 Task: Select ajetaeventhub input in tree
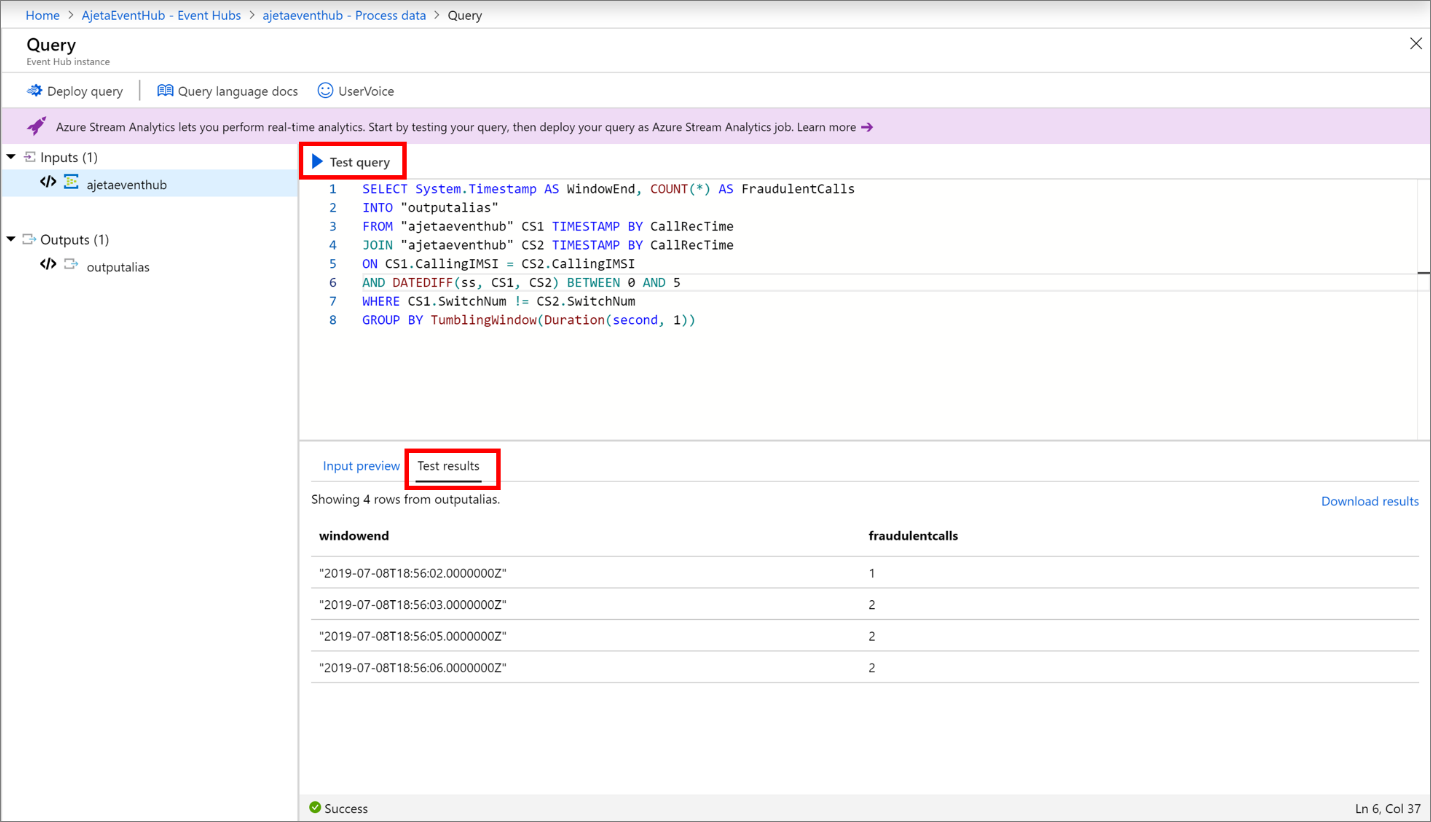click(126, 185)
